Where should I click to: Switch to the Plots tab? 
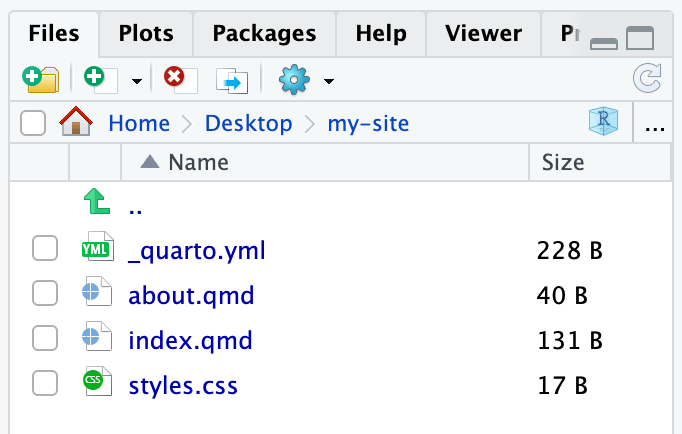(145, 33)
